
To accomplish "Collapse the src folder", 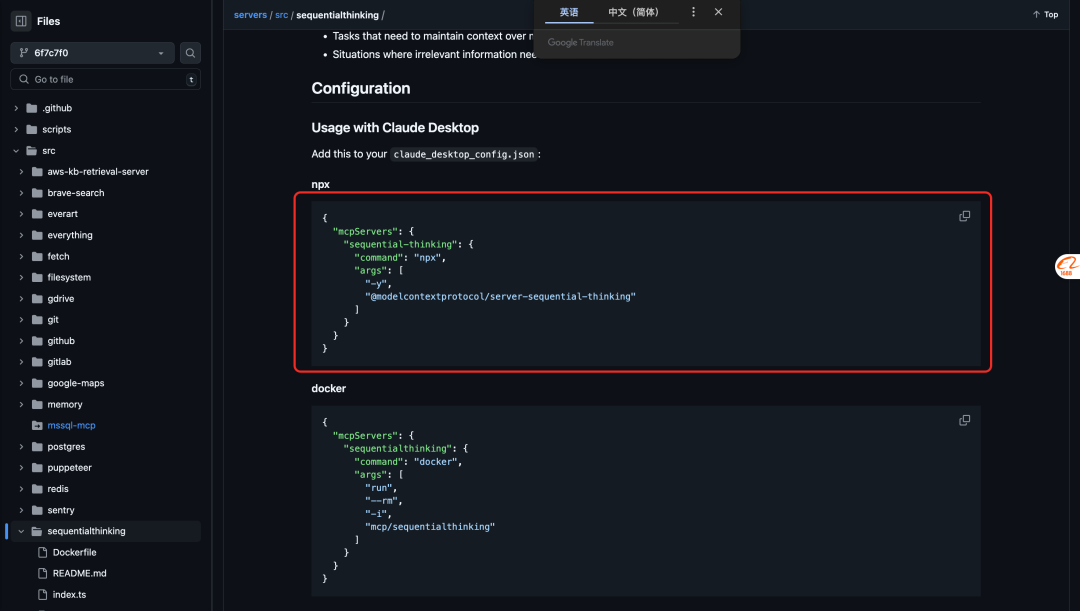I will pyautogui.click(x=16, y=151).
